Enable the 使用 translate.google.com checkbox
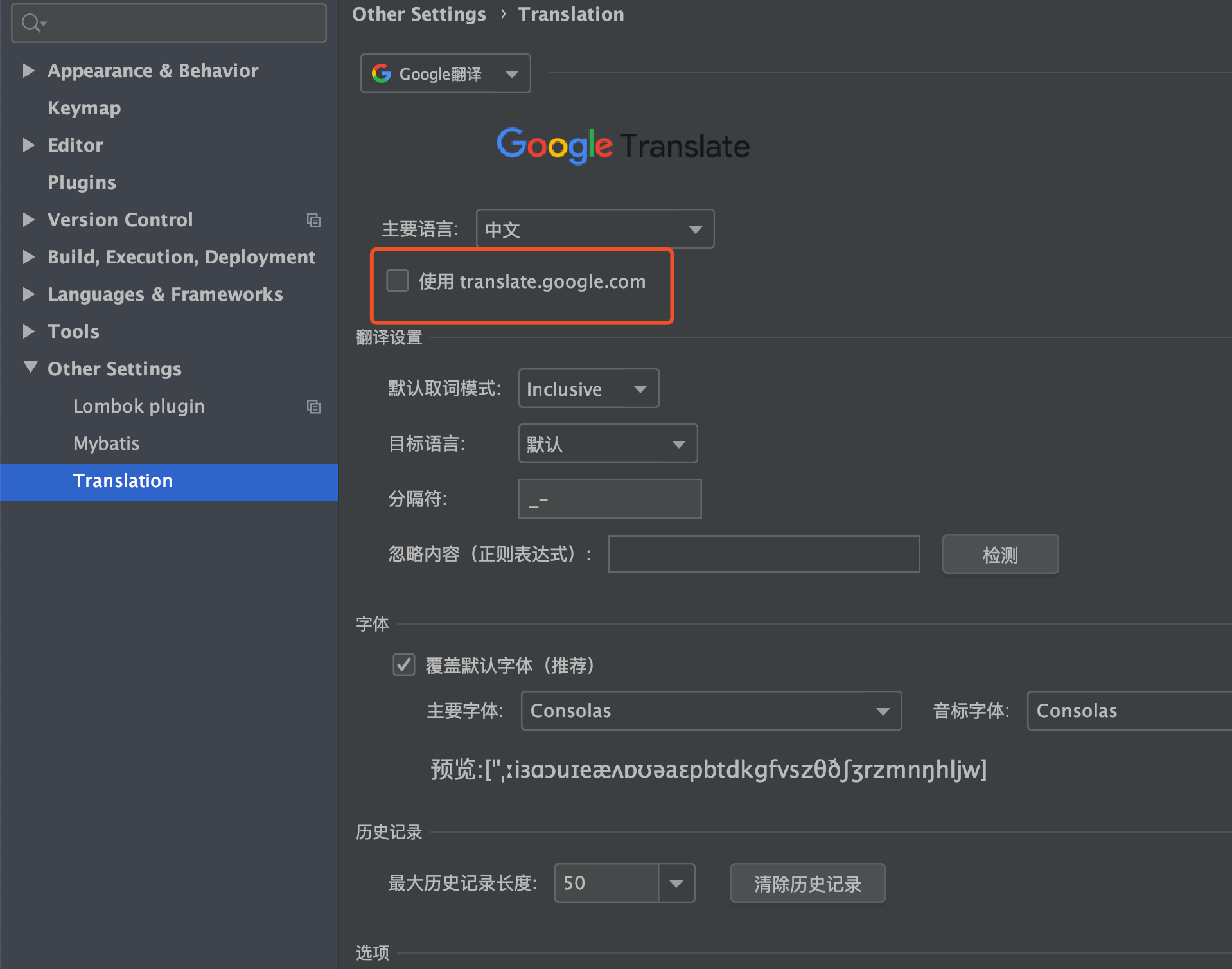This screenshot has width=1232, height=969. 397,280
